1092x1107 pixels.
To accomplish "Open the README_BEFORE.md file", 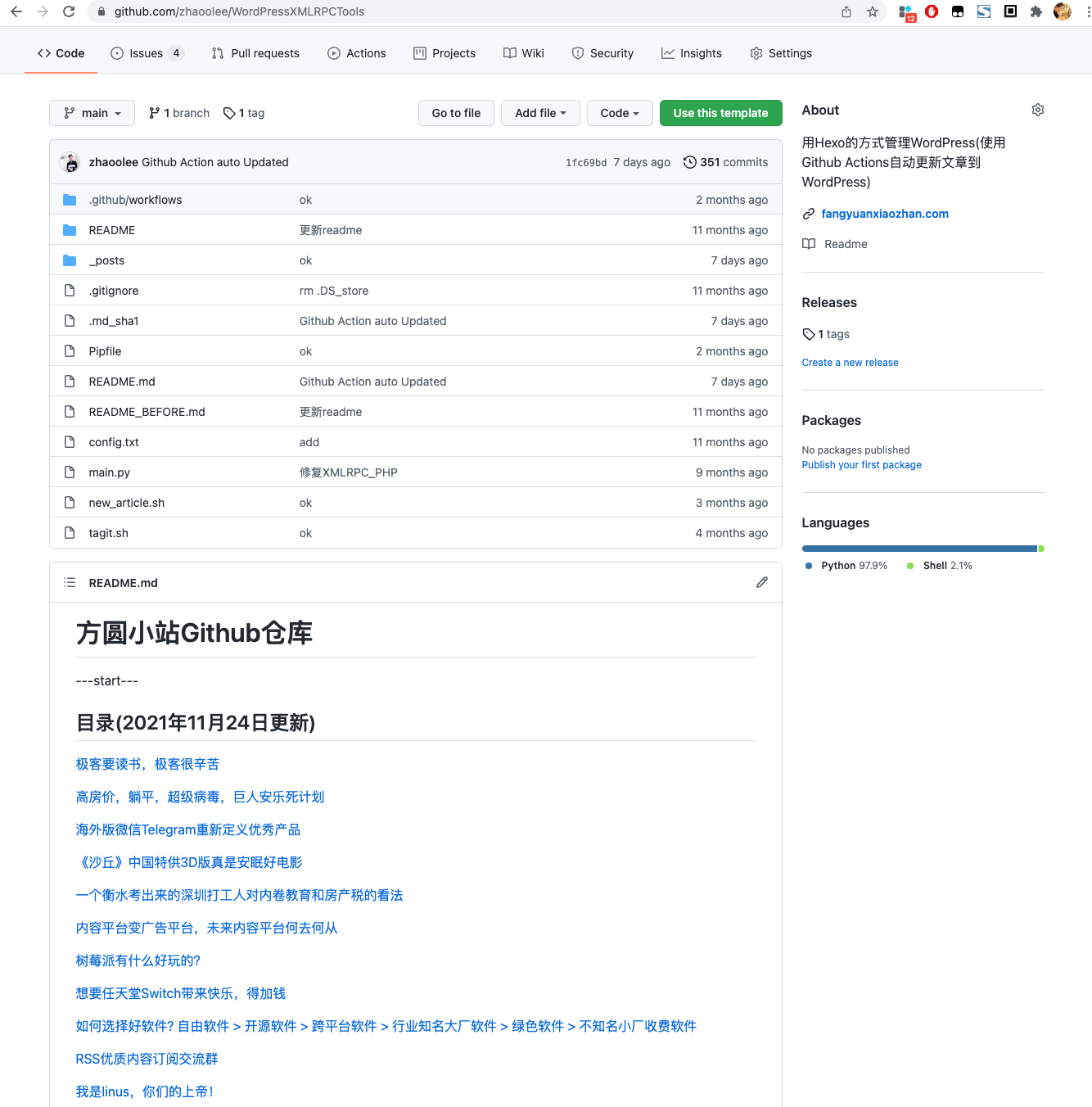I will tap(147, 412).
